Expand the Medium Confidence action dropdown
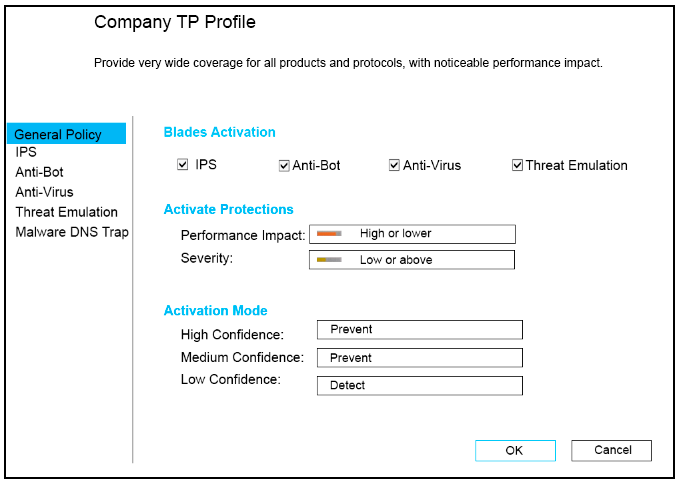This screenshot has height=483, width=681. coord(419,358)
